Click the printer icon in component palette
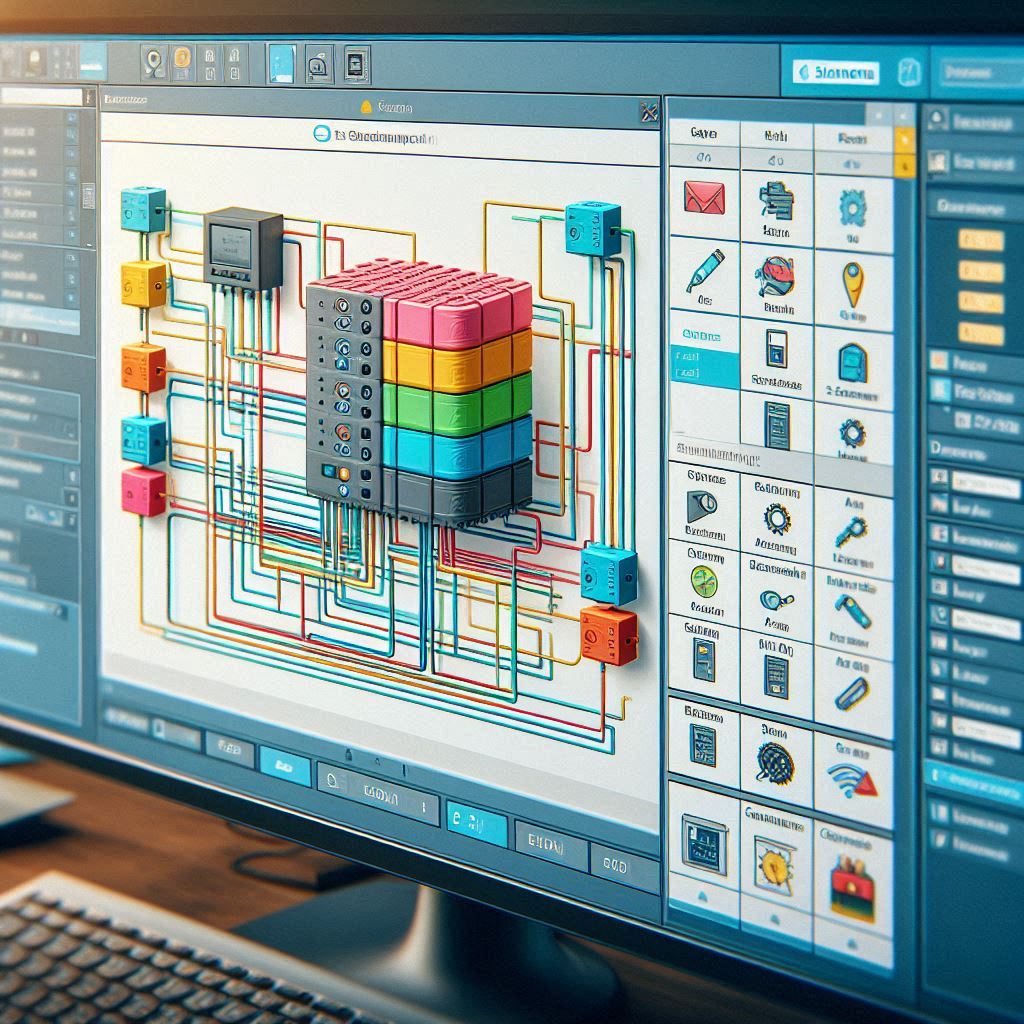 point(776,201)
